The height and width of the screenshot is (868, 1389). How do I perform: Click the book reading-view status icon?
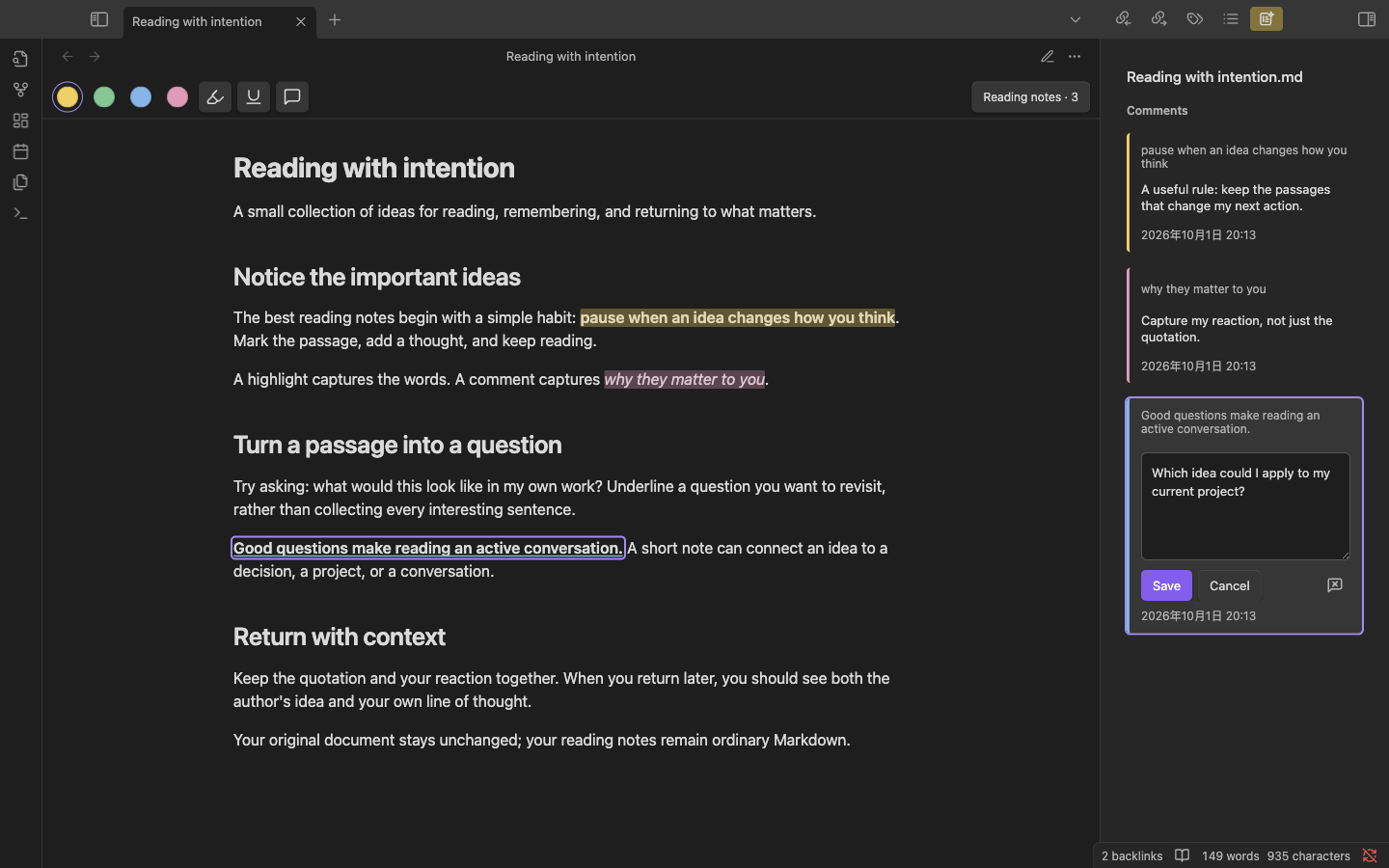click(x=1183, y=855)
